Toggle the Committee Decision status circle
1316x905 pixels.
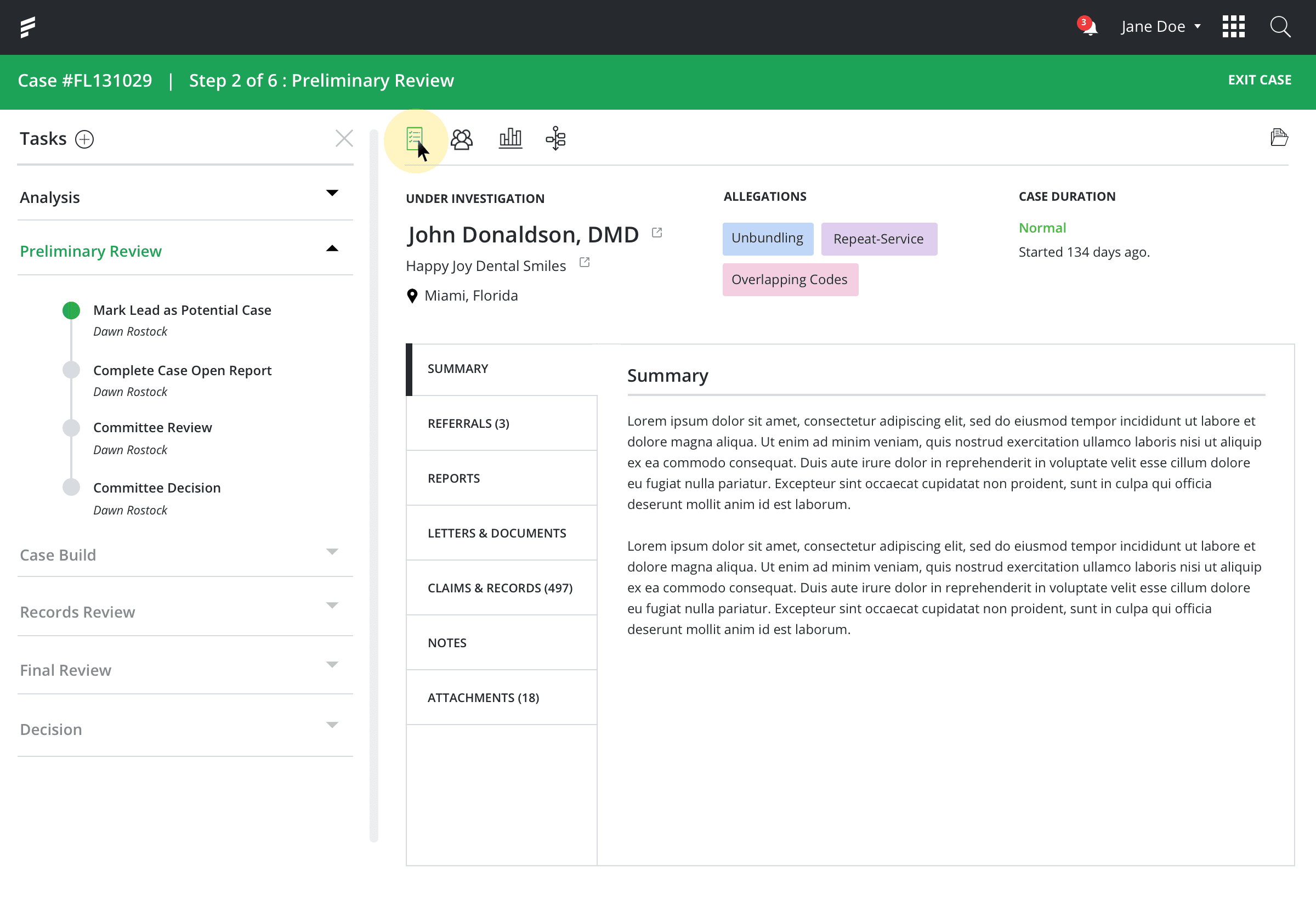pos(71,487)
